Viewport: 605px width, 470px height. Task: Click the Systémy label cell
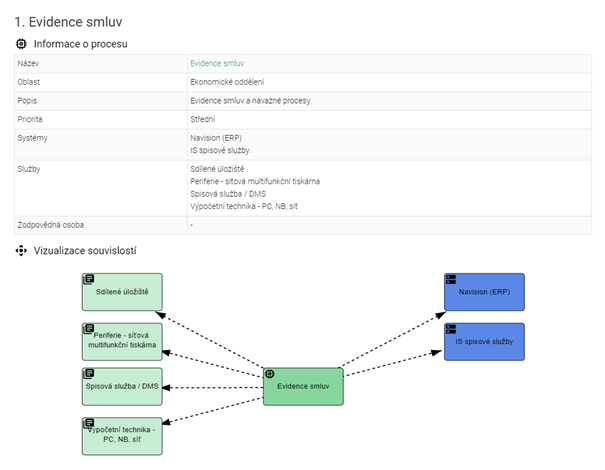tap(101, 145)
